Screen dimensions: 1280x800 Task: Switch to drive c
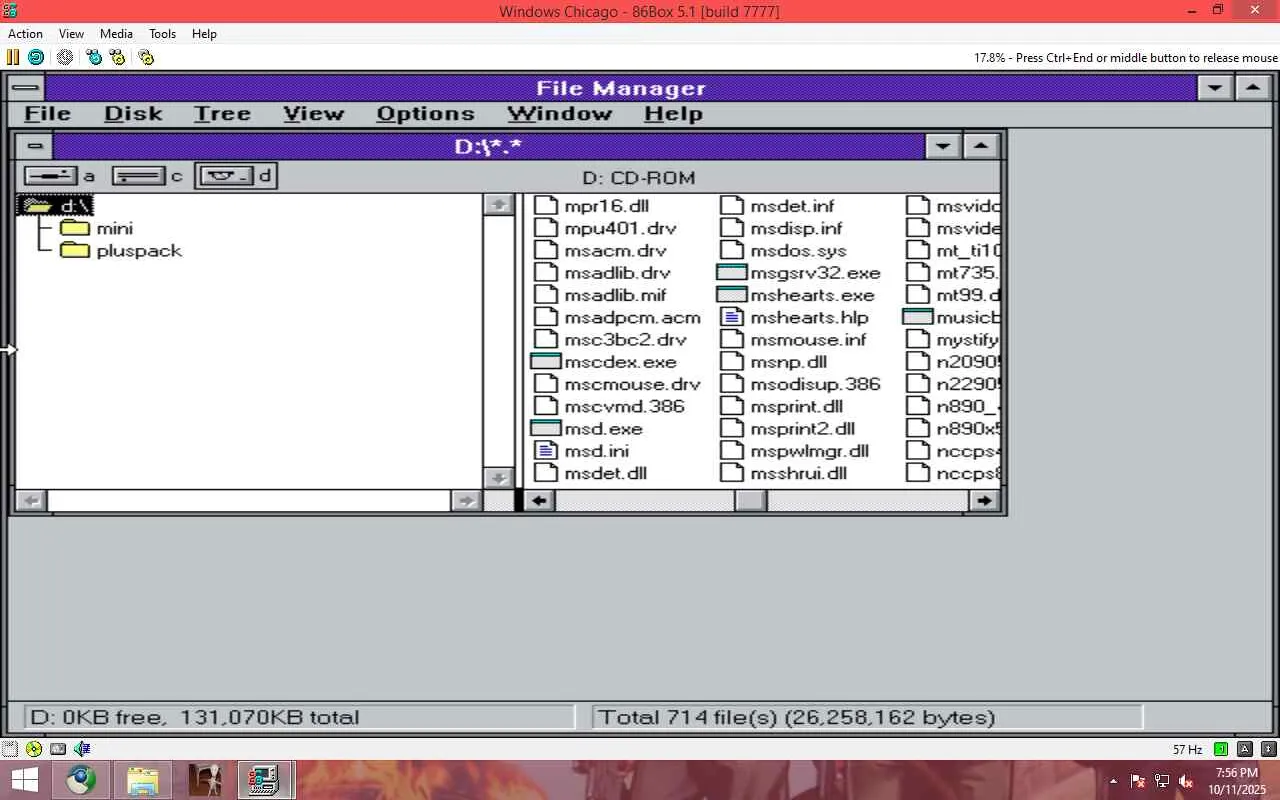(x=147, y=177)
